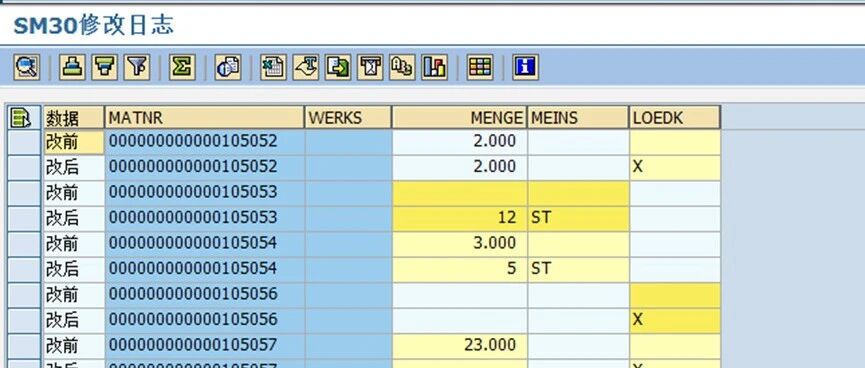Image resolution: width=865 pixels, height=368 pixels.
Task: Select the 数据 column header
Action: 74,118
